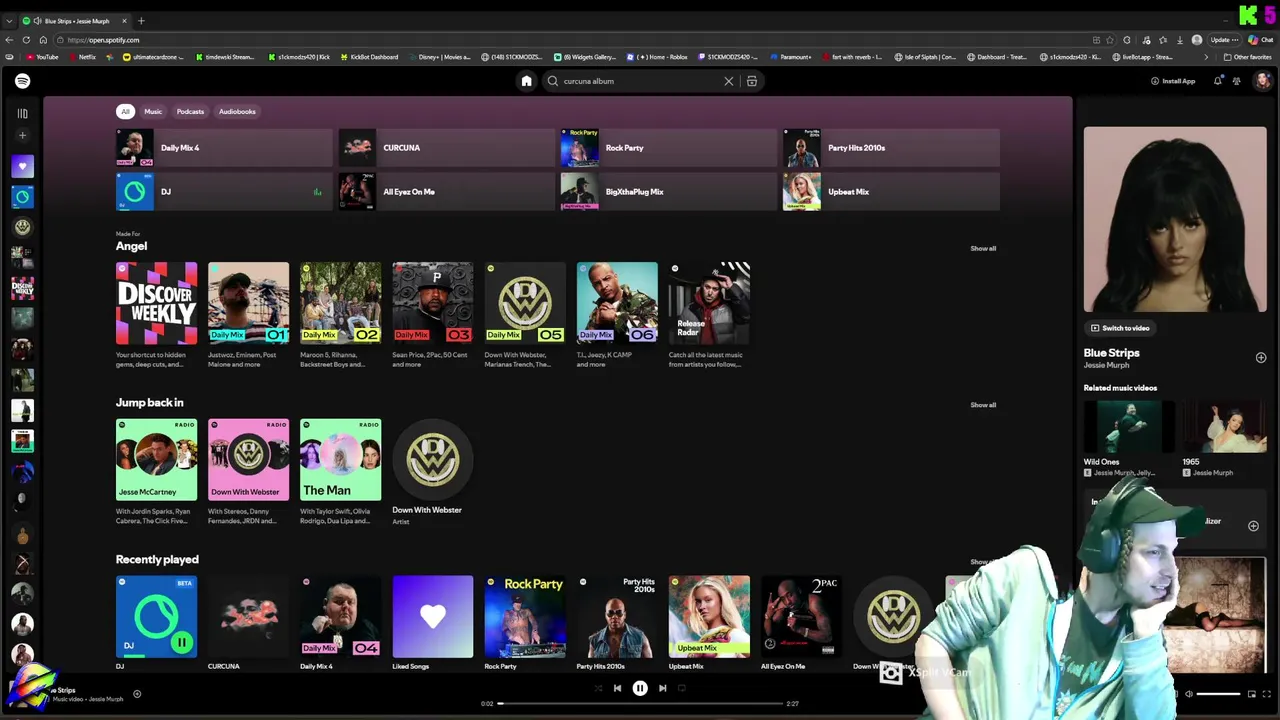Open Liked Songs in sidebar

click(x=22, y=166)
